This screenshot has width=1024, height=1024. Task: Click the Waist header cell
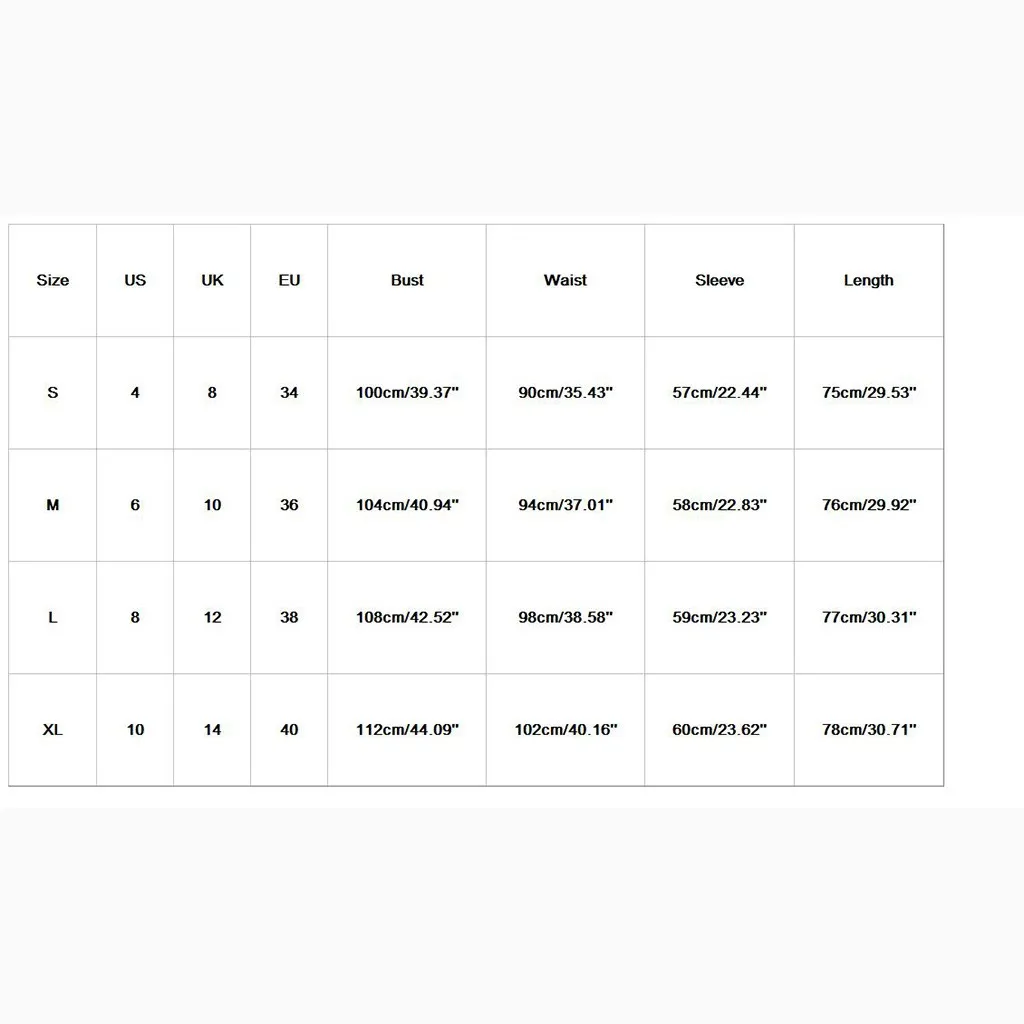(566, 281)
